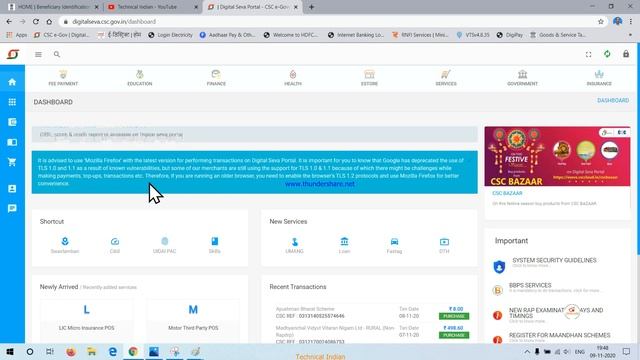Screen dimensions: 640x360
Task: Click the Ayushman Bharat Scheme Purchase badge
Action: [454, 316]
